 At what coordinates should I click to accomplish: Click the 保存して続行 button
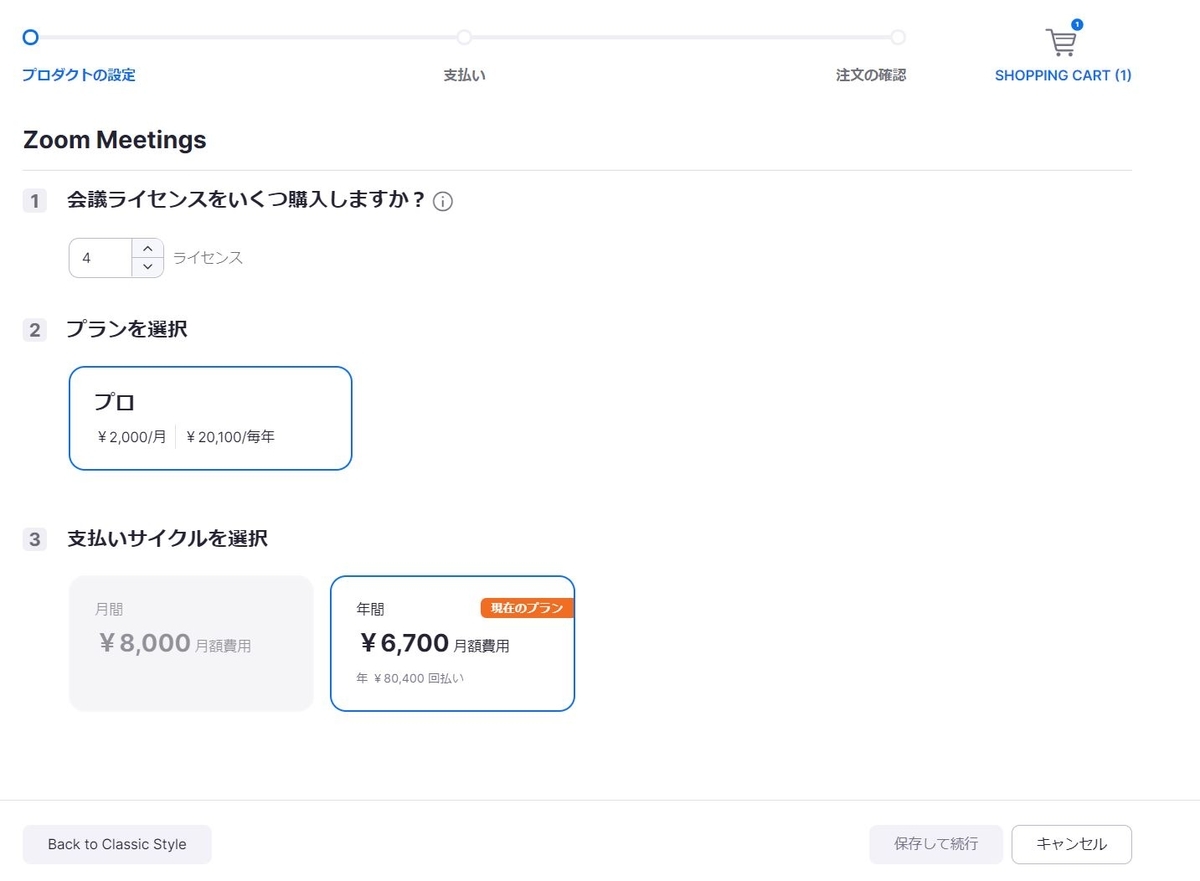coord(936,844)
